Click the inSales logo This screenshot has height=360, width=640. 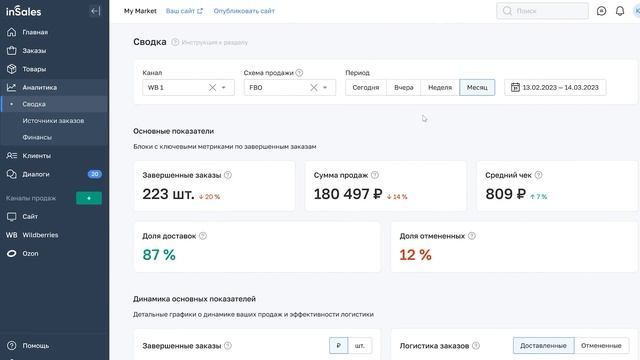(x=24, y=11)
